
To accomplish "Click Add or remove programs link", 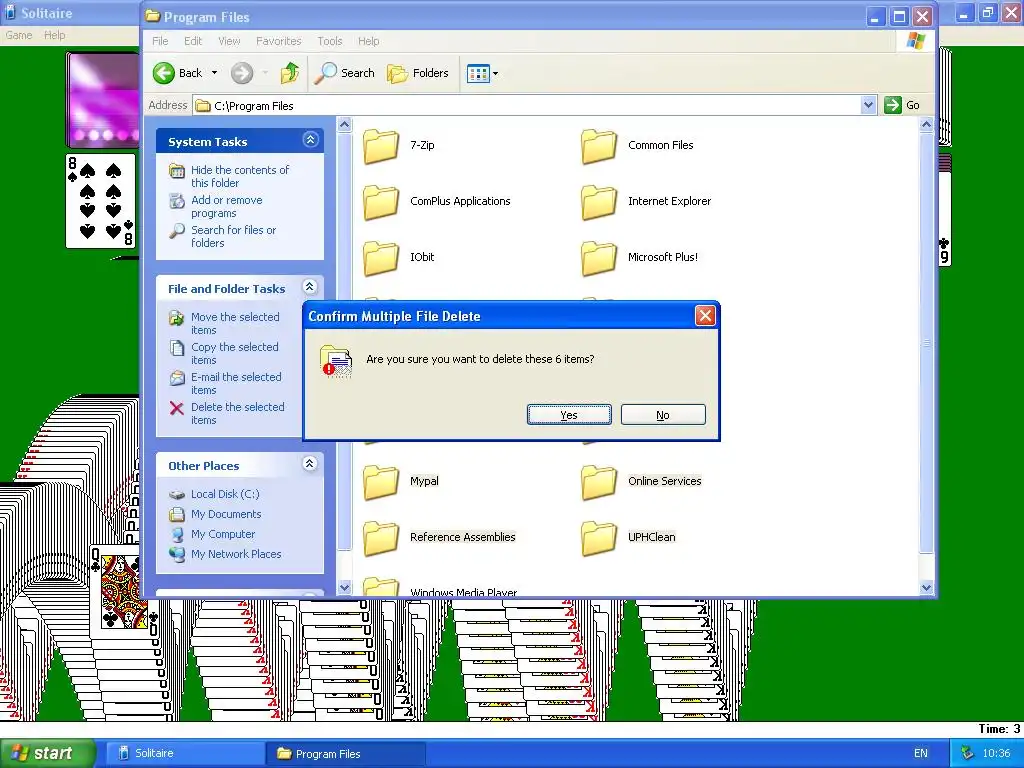I will coord(227,206).
